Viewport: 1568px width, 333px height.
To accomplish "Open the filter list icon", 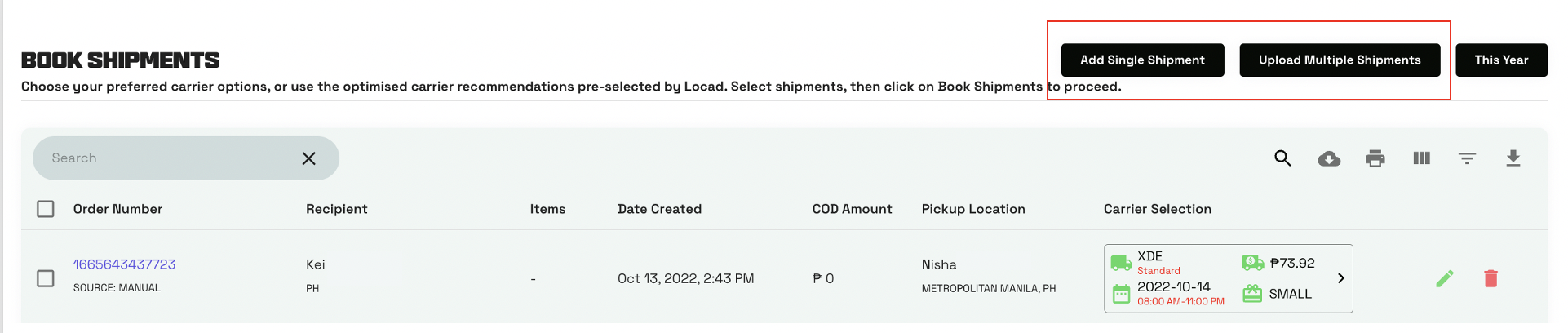I will 1467,158.
